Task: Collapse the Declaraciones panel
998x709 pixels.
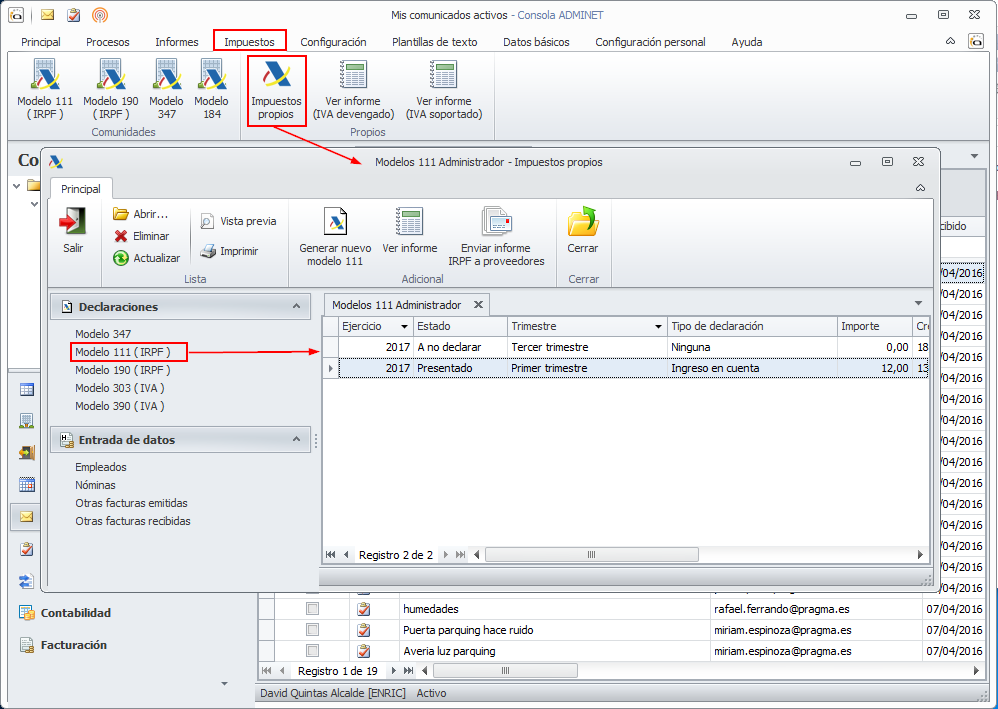Action: pyautogui.click(x=297, y=306)
